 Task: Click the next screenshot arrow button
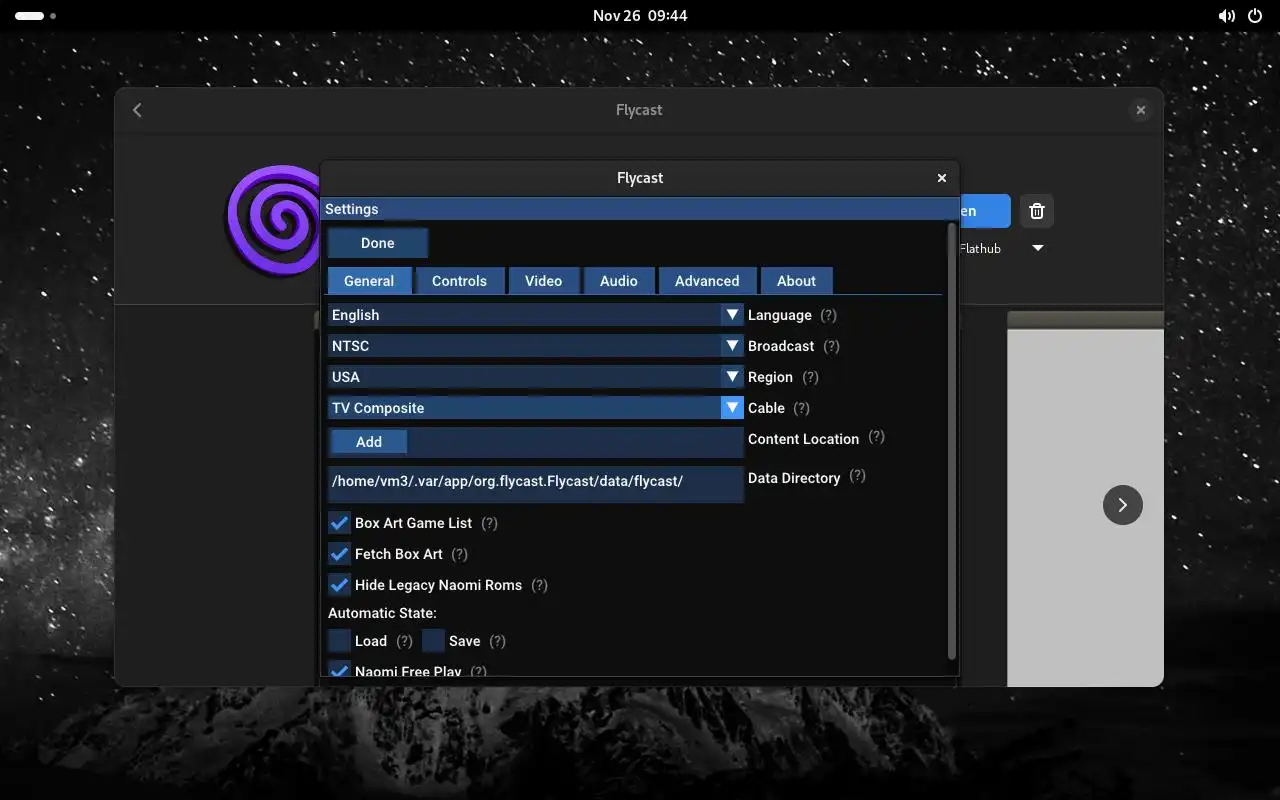1122,505
